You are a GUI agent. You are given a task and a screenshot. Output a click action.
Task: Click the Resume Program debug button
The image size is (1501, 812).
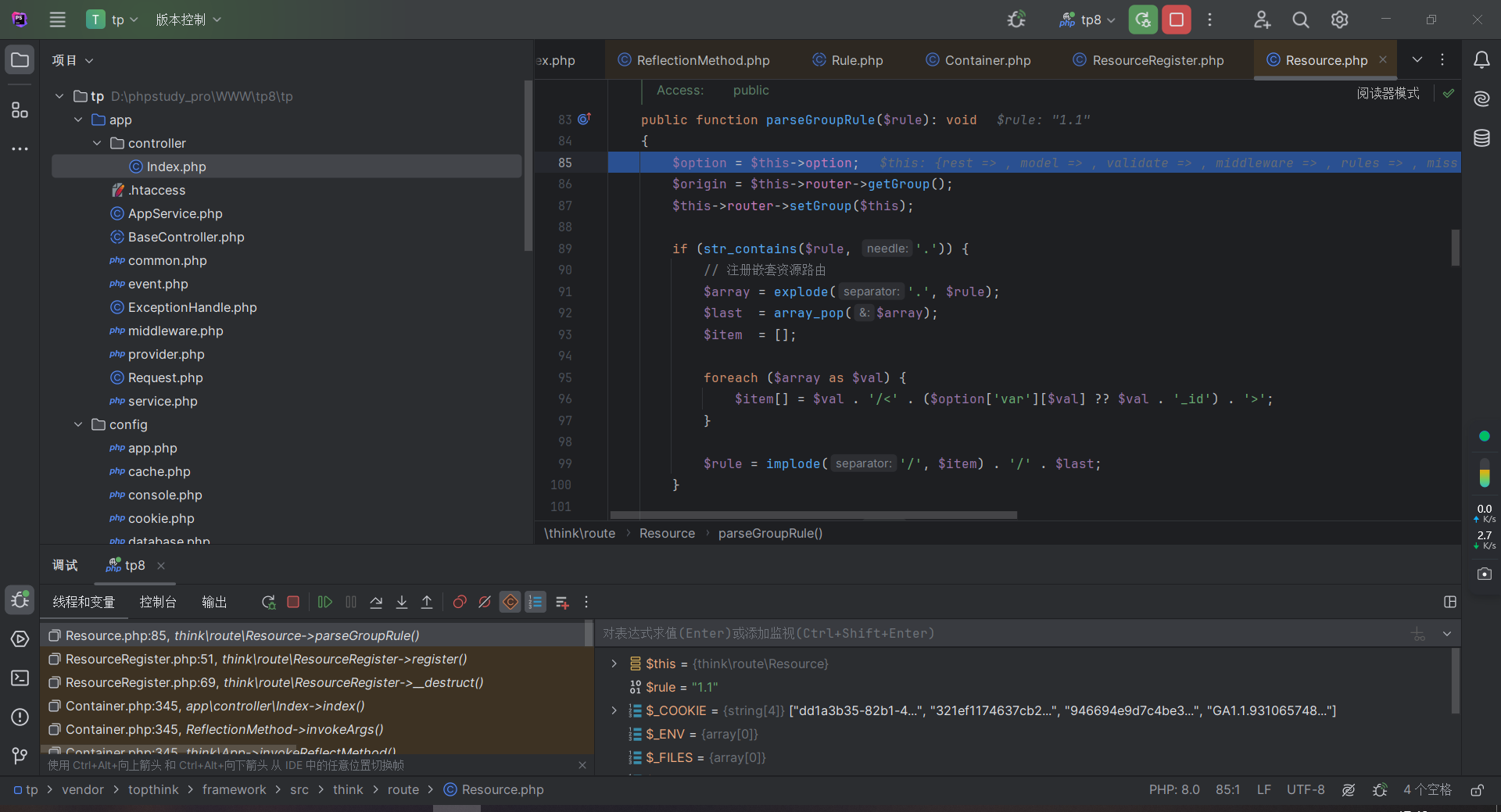tap(325, 602)
